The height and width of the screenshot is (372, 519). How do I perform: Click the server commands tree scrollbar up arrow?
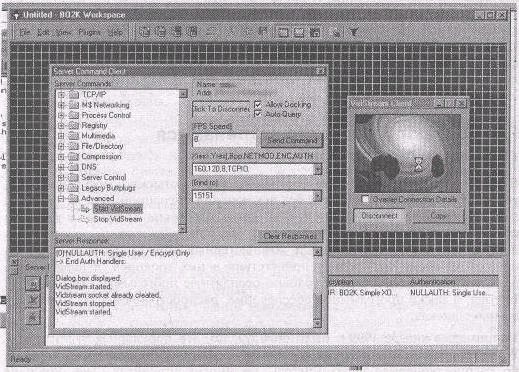(x=183, y=94)
